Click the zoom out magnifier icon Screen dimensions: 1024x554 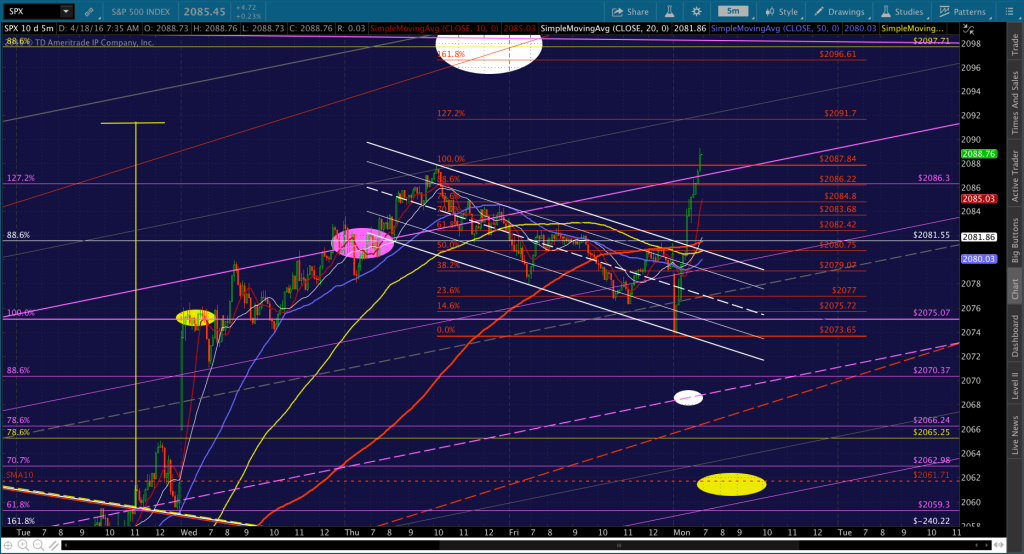click(39, 545)
